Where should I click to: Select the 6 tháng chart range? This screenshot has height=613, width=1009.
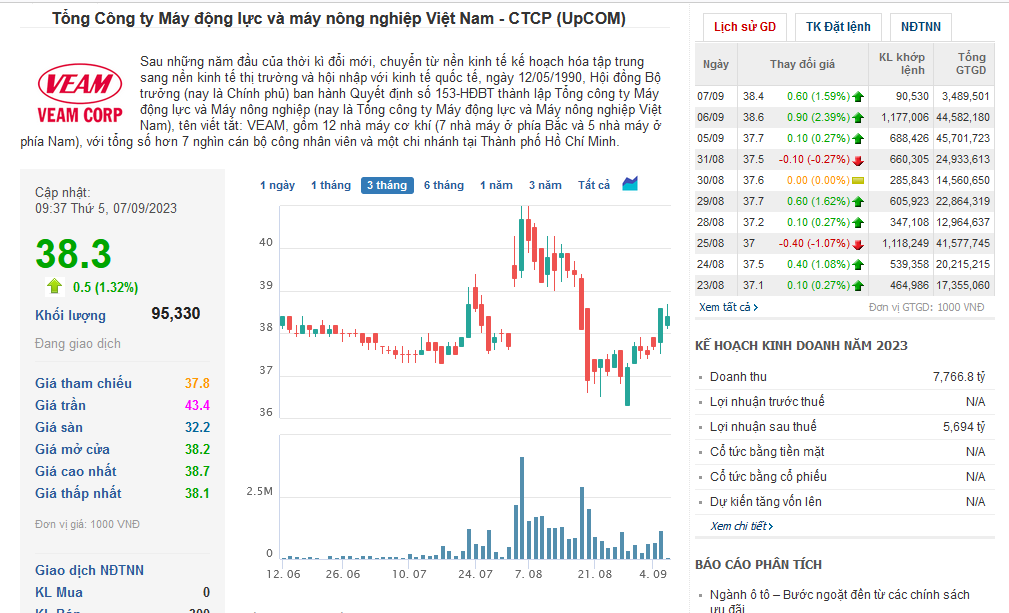(443, 185)
